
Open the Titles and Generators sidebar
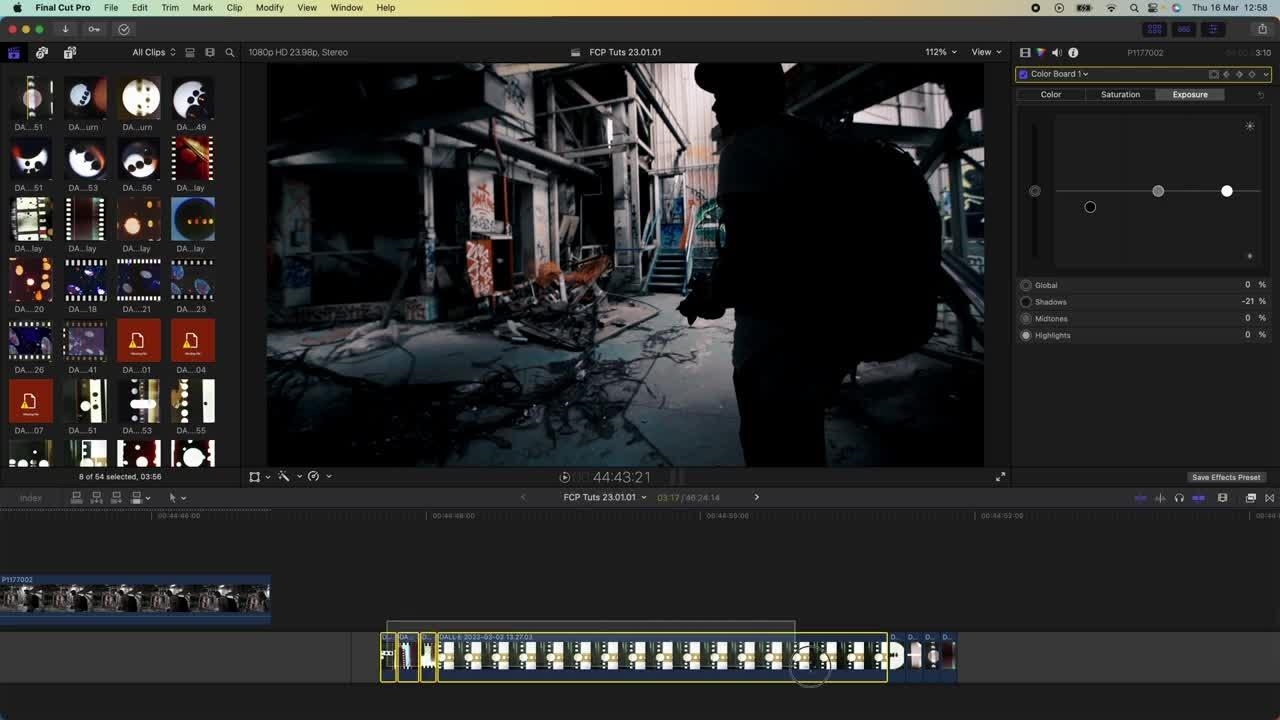click(70, 52)
